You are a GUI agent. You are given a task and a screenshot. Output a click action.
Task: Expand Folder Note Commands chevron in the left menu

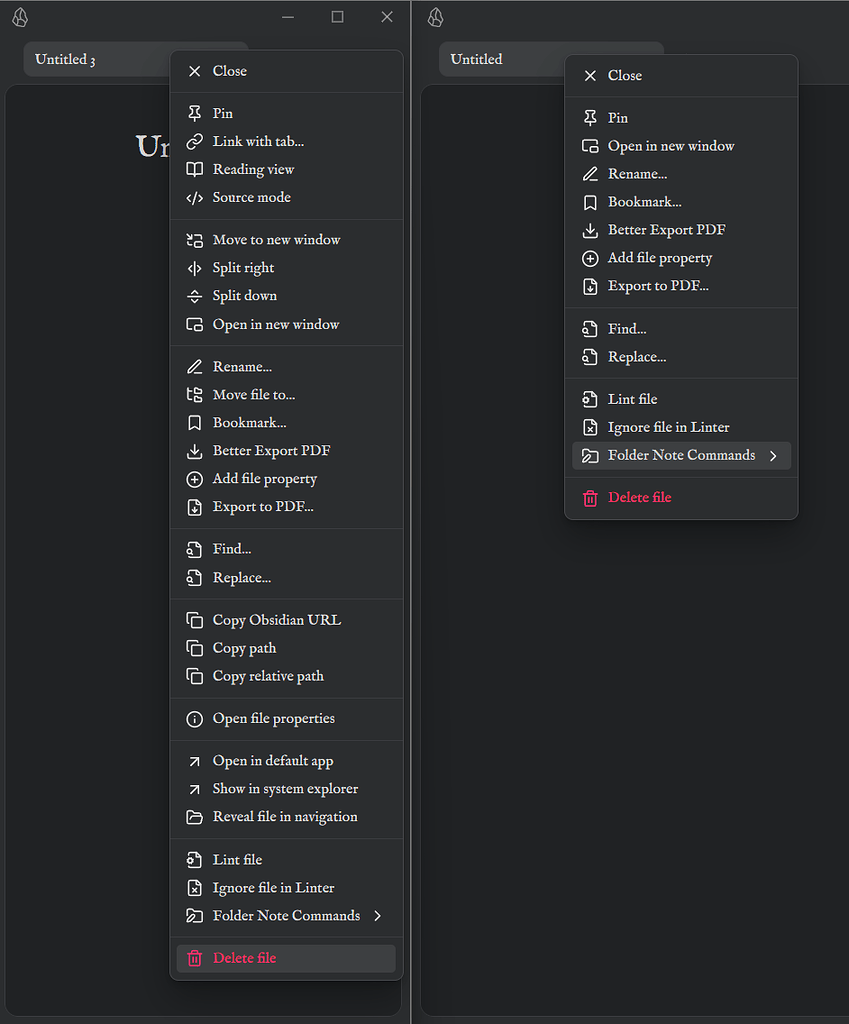[377, 916]
